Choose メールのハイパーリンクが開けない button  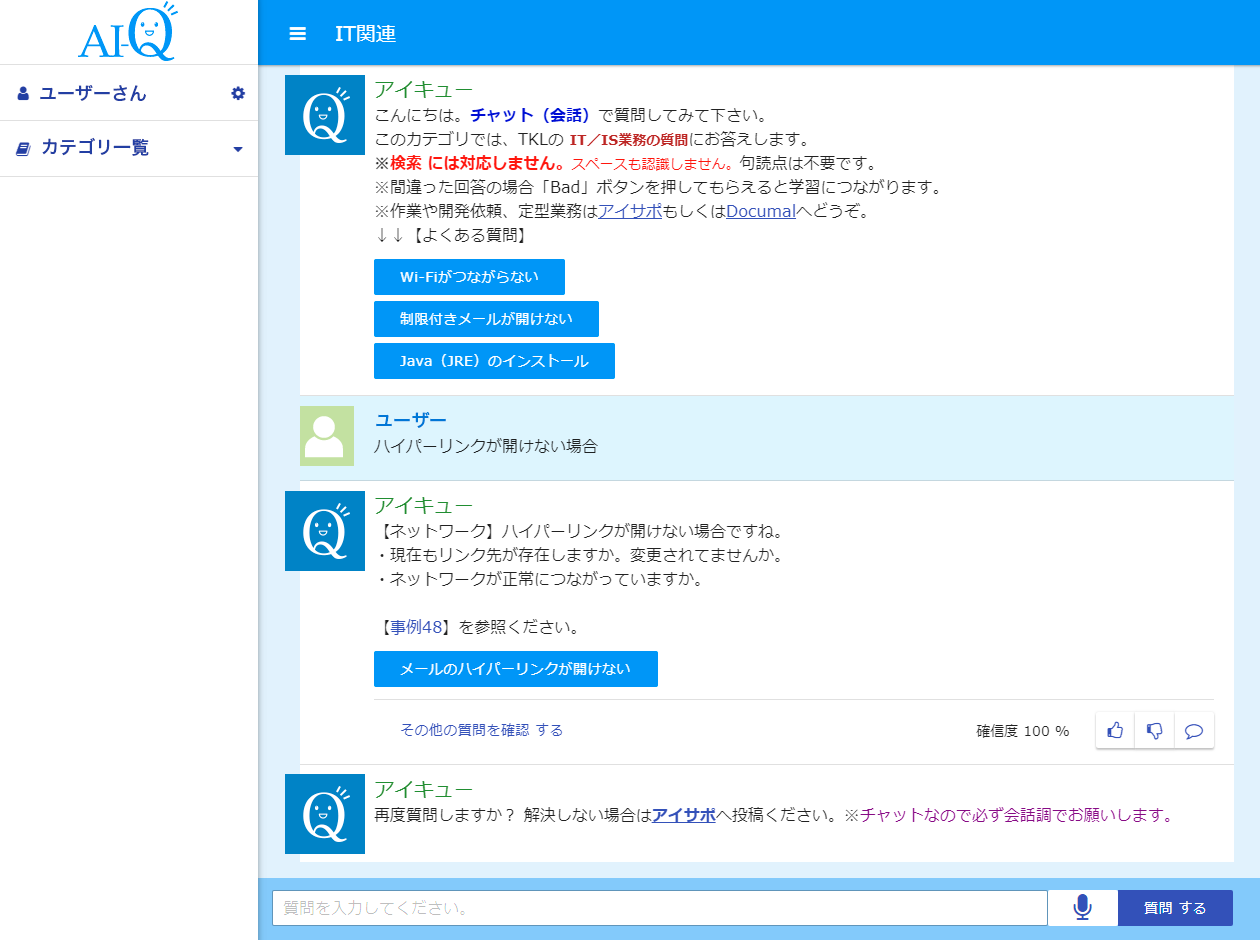point(516,669)
